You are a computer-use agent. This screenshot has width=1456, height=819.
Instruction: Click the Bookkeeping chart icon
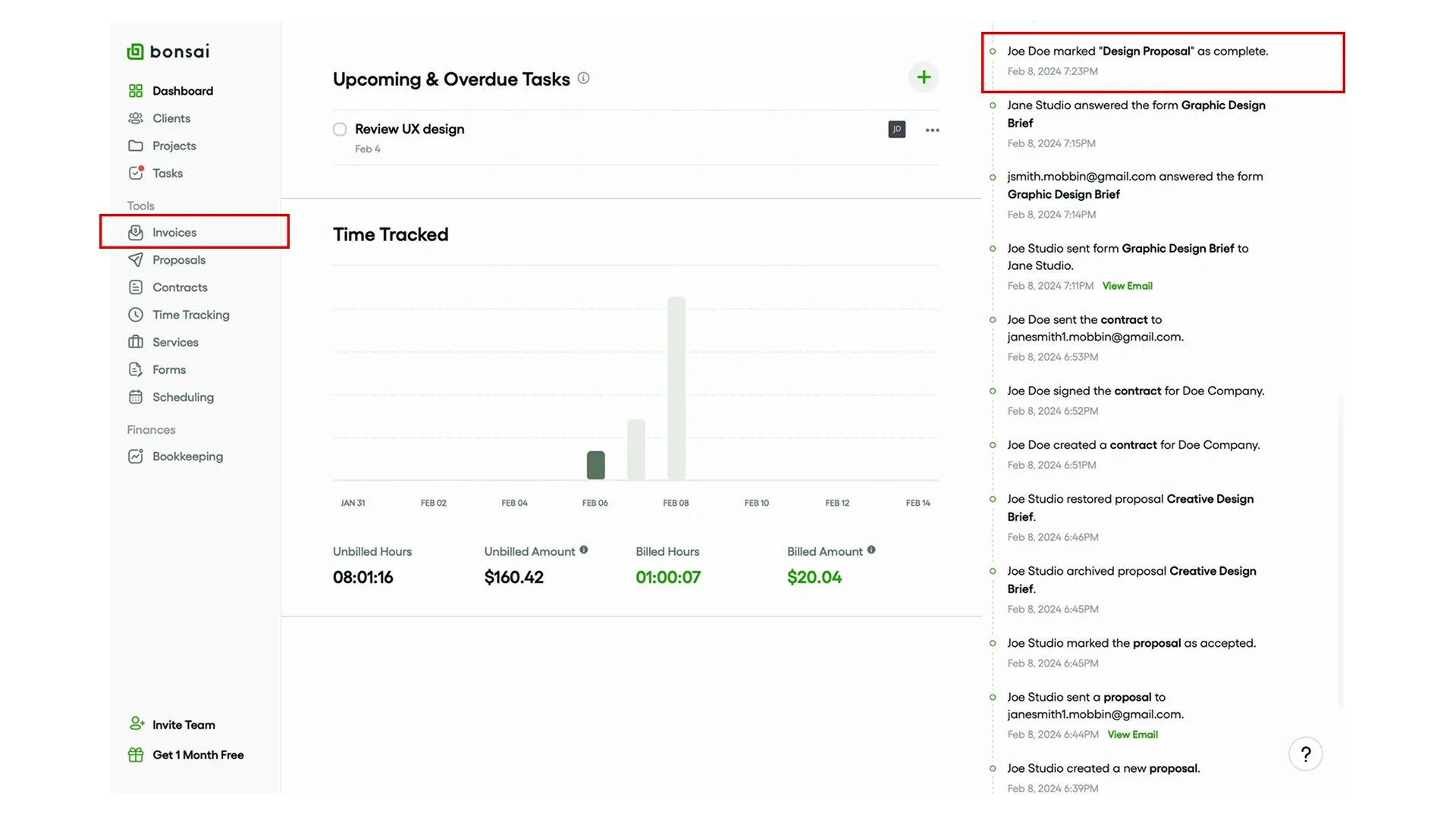[x=136, y=457]
